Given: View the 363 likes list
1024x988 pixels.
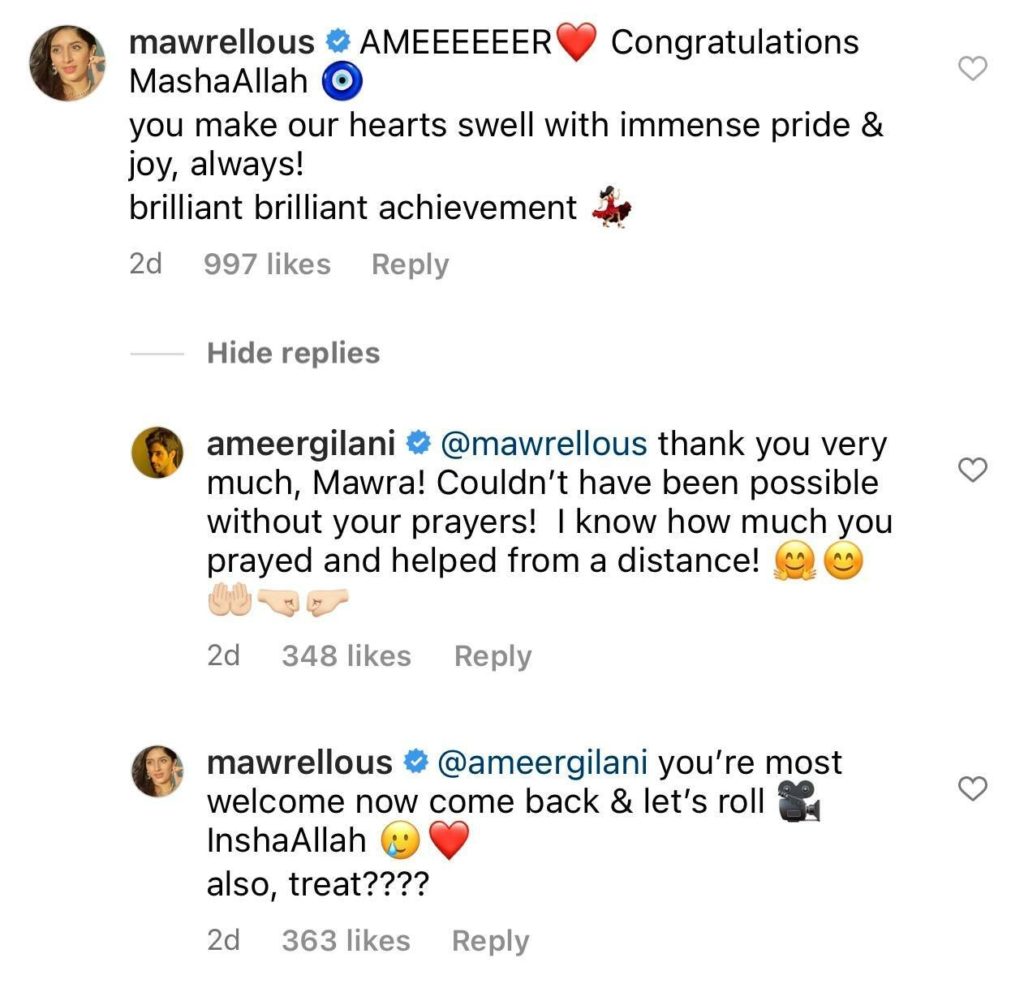Looking at the screenshot, I should tap(345, 941).
